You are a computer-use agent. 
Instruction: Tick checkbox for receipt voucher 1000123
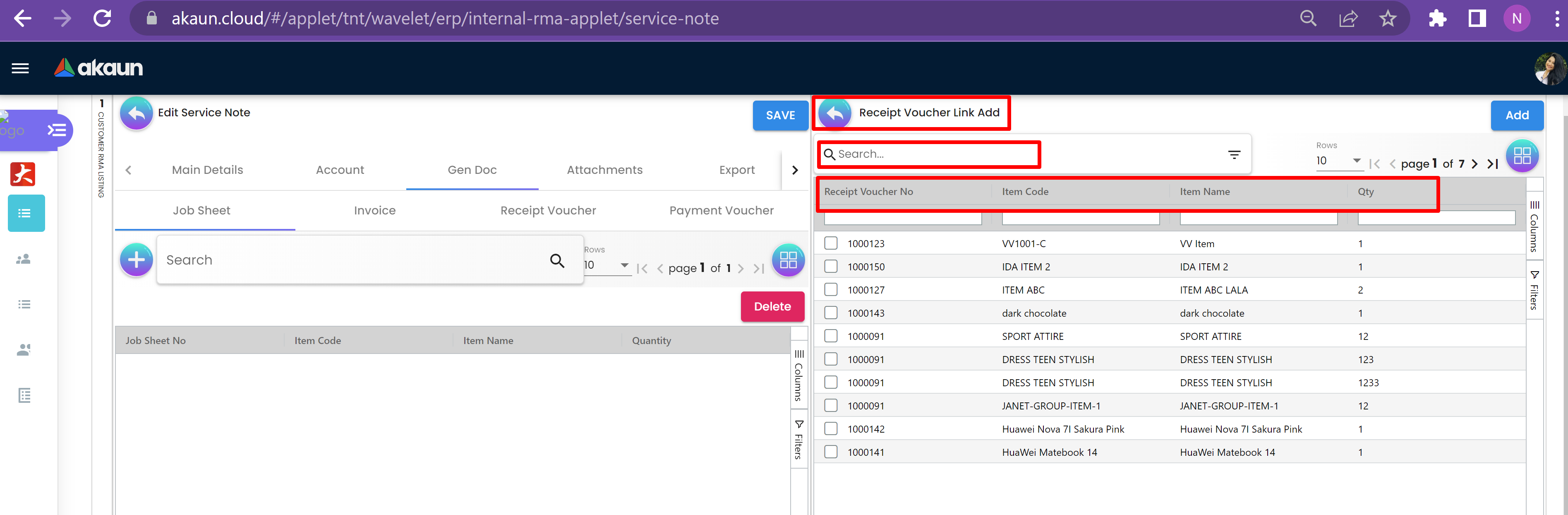[830, 243]
